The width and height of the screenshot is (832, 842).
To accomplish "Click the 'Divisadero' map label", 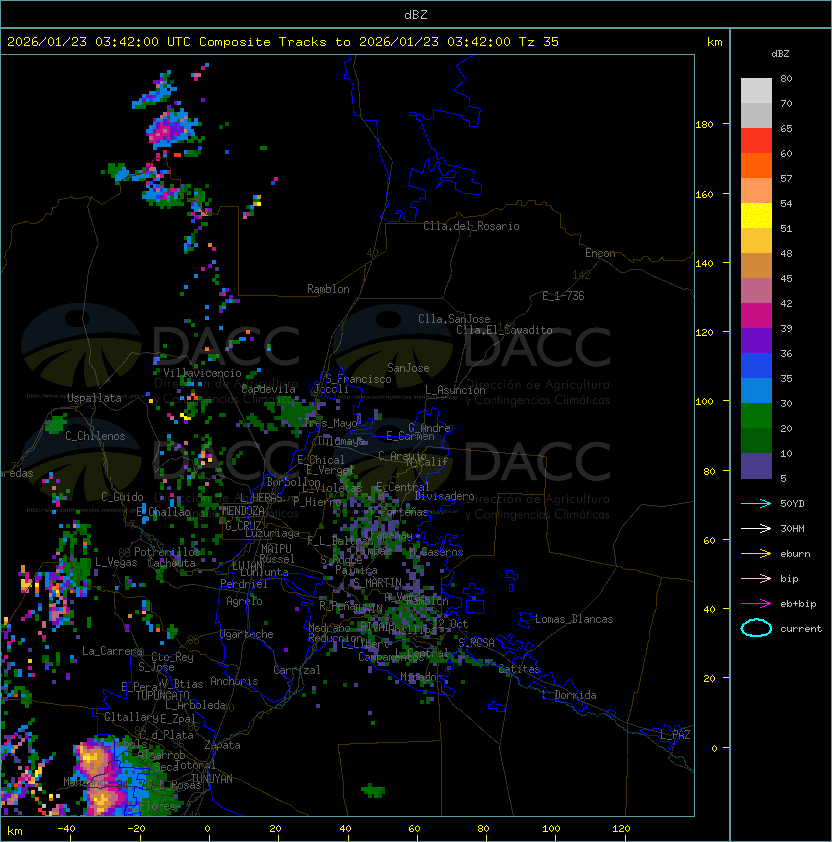I will coord(444,496).
